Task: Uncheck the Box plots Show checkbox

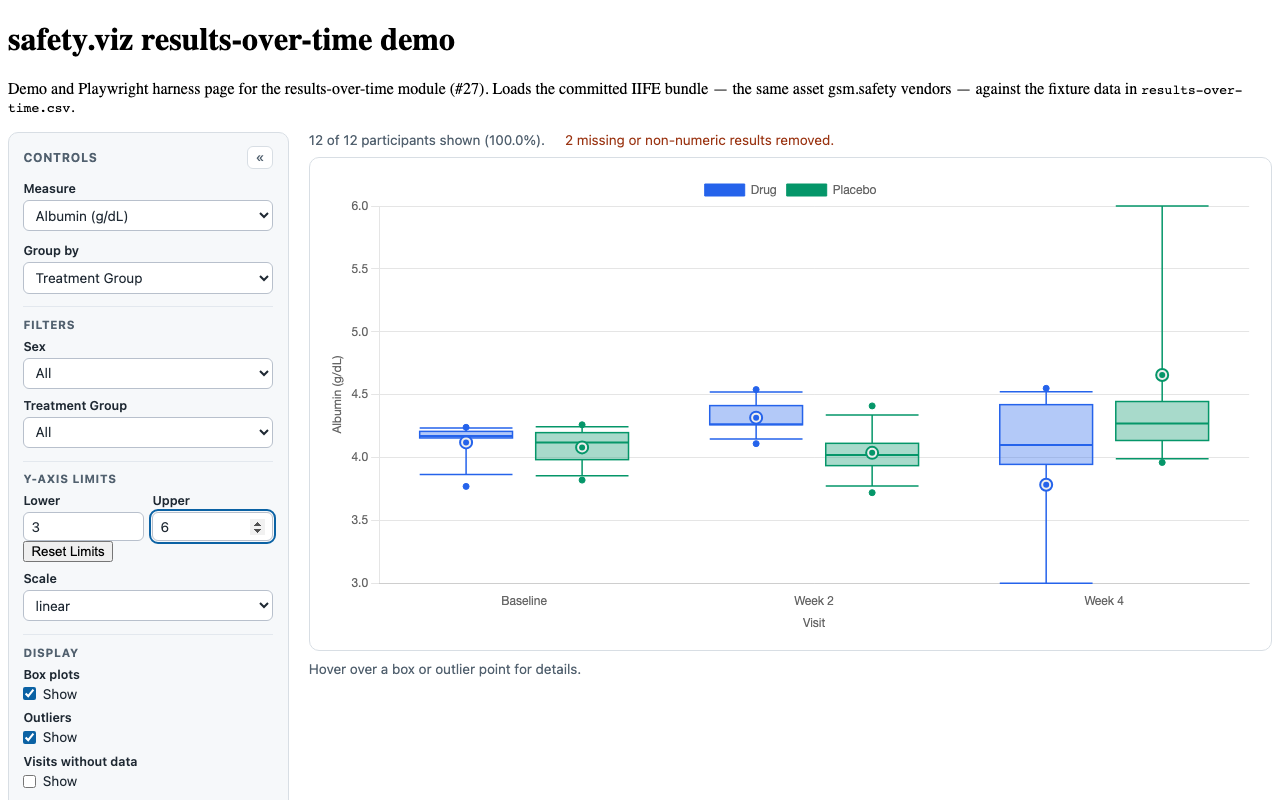Action: click(30, 694)
